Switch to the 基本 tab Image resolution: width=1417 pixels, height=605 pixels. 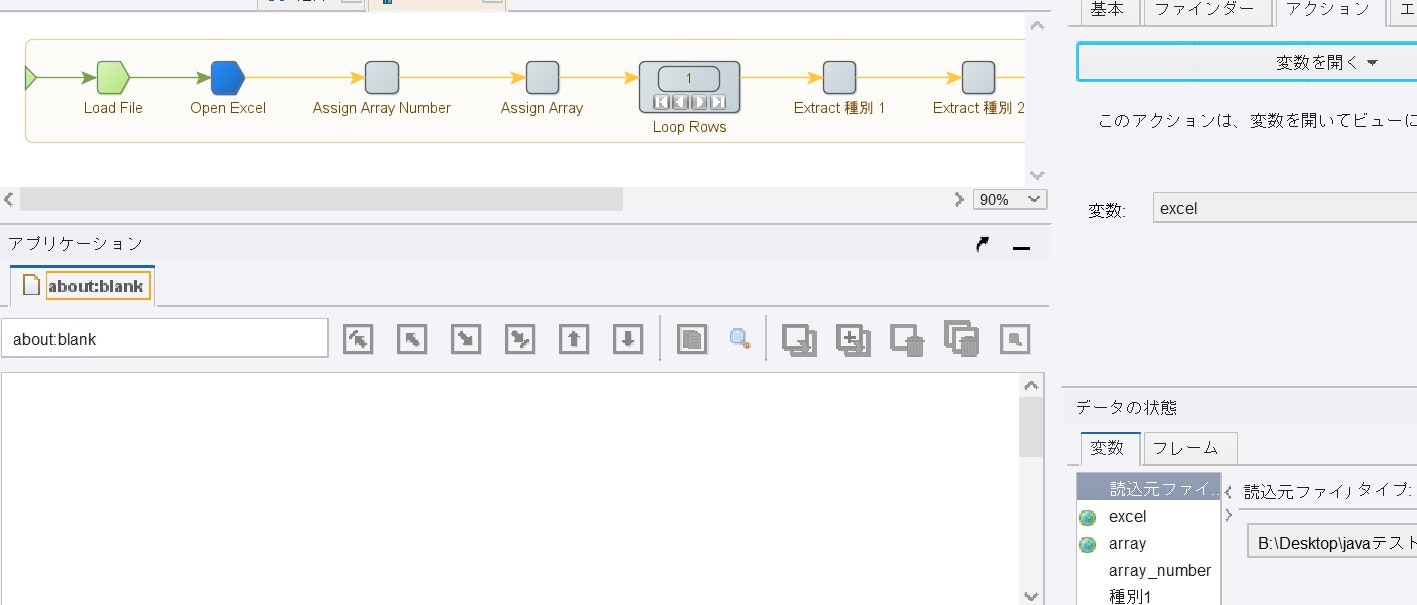(1107, 10)
